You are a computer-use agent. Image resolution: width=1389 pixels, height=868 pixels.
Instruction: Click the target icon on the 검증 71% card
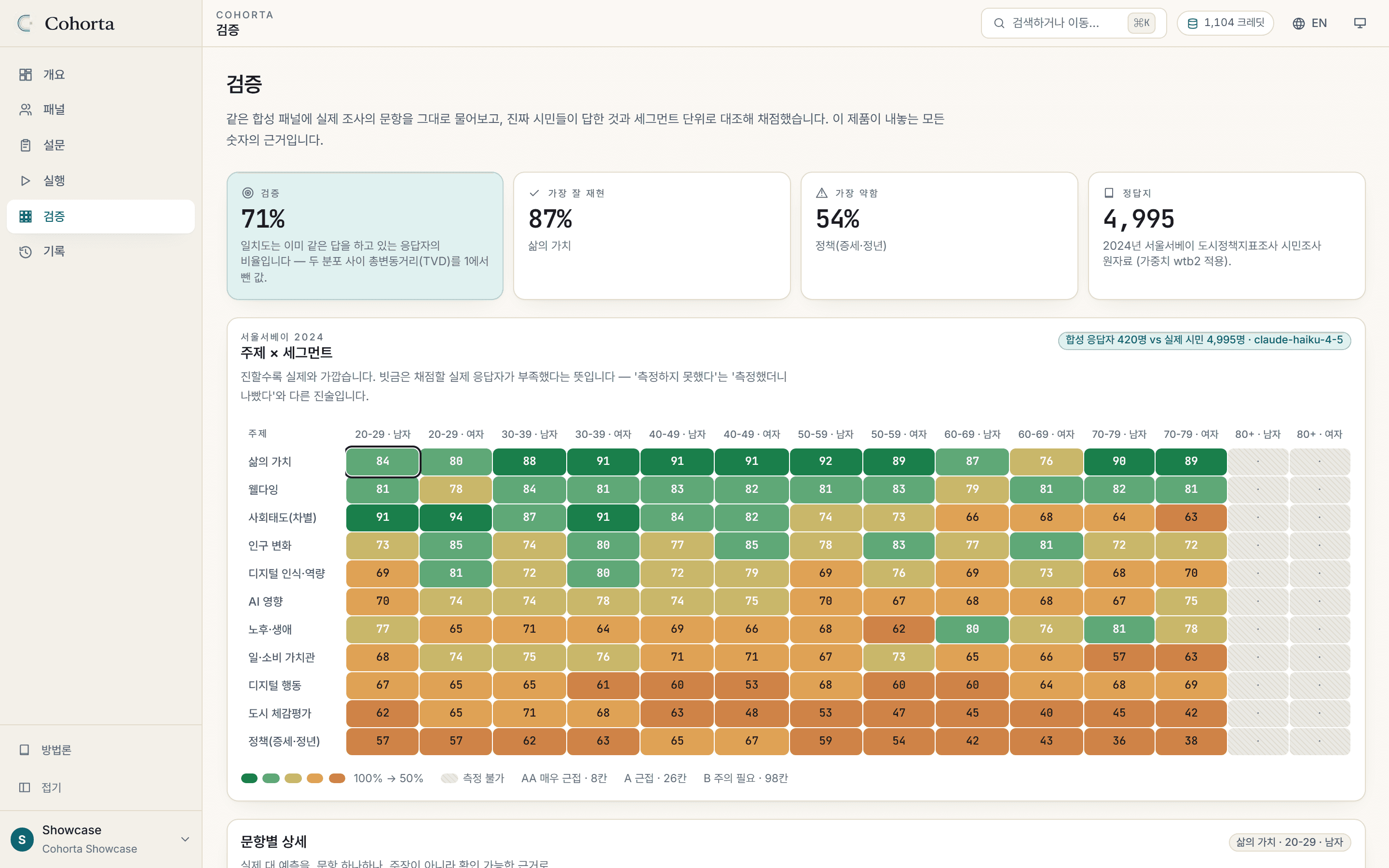(x=248, y=193)
